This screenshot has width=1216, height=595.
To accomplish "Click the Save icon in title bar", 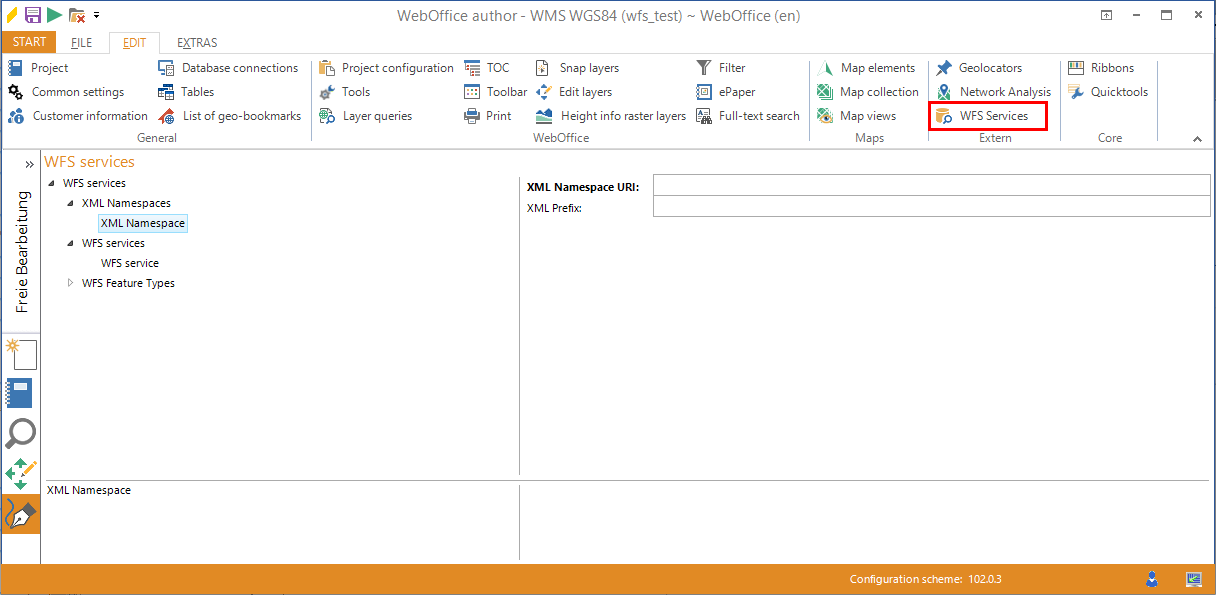I will (31, 15).
